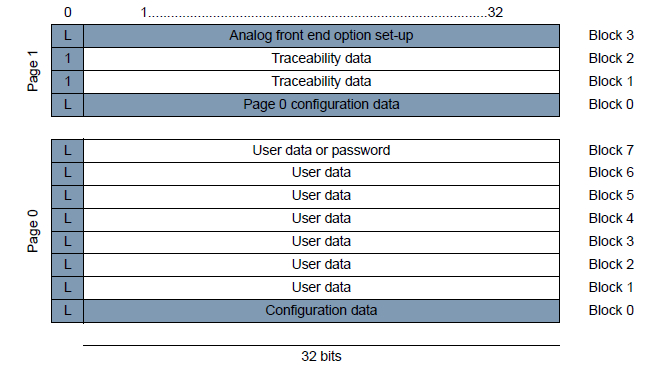667x374 pixels.
Task: Click the Block 5 label in Page 0
Action: [x=611, y=195]
